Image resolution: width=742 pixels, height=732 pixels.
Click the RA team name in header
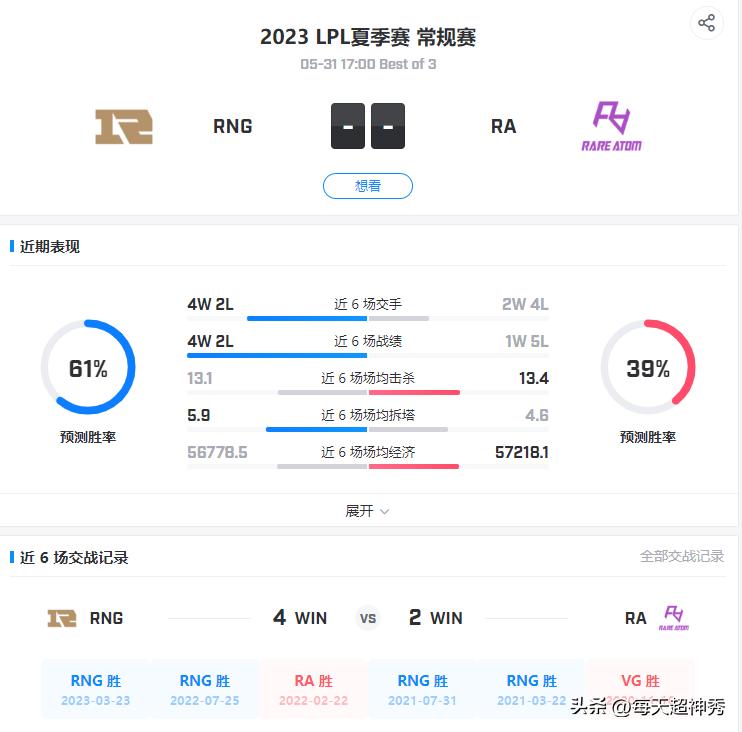click(x=504, y=126)
